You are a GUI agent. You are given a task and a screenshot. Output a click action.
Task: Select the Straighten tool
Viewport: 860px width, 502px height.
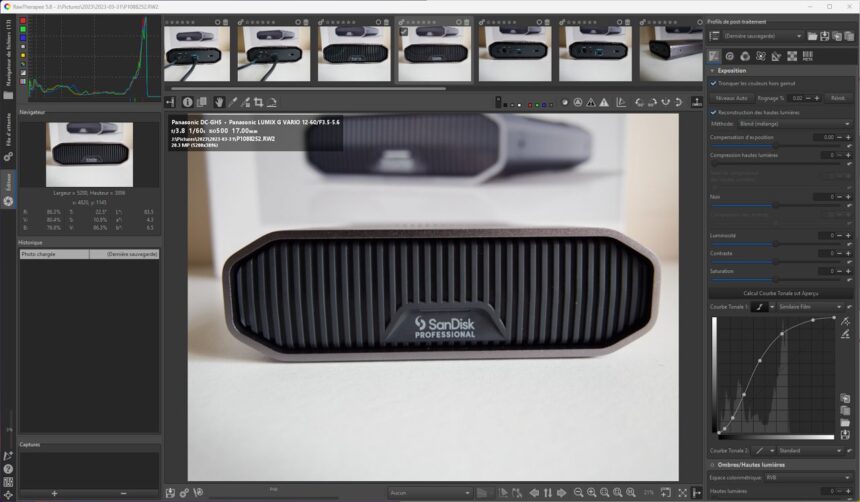click(271, 102)
